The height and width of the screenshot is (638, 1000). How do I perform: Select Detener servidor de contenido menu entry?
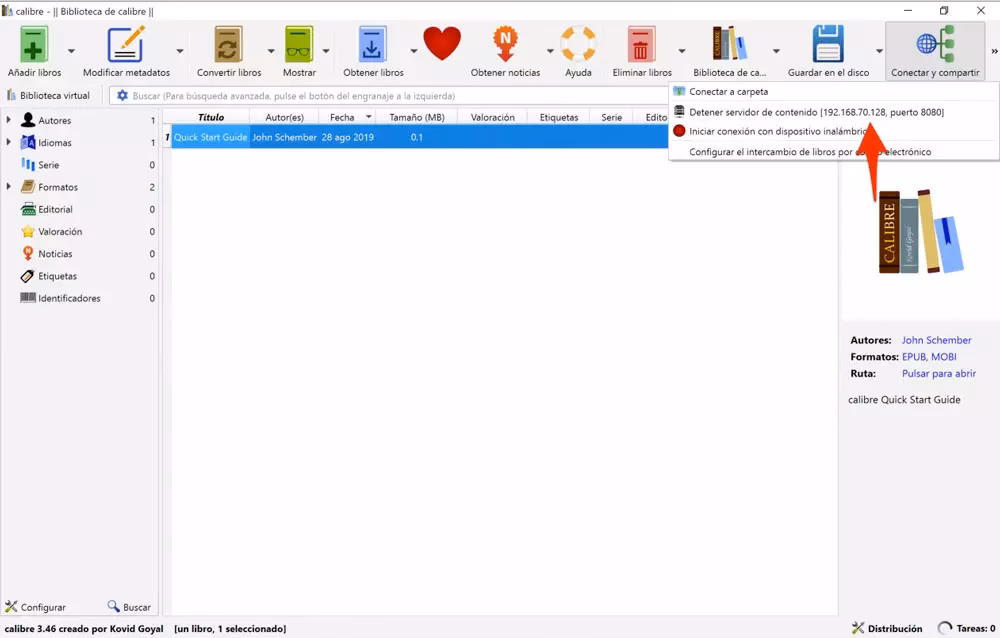tap(815, 112)
